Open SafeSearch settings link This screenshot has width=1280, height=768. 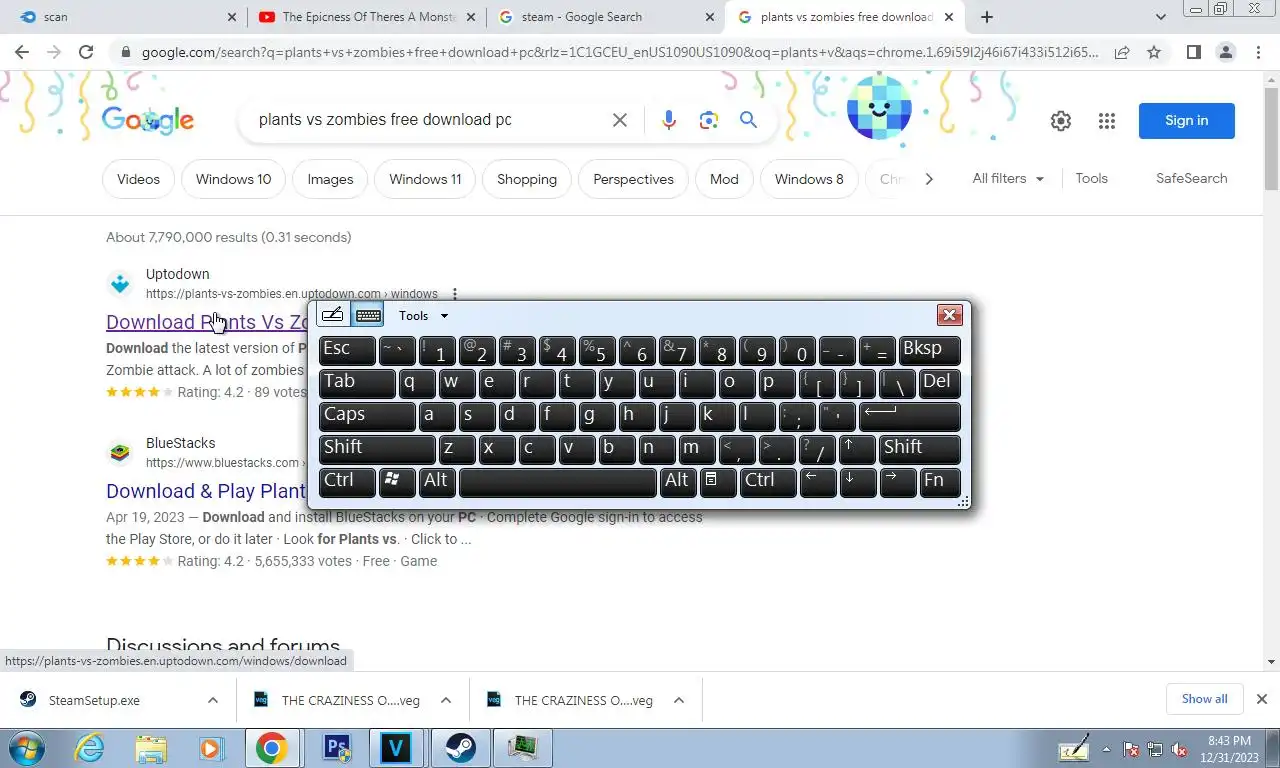tap(1191, 178)
